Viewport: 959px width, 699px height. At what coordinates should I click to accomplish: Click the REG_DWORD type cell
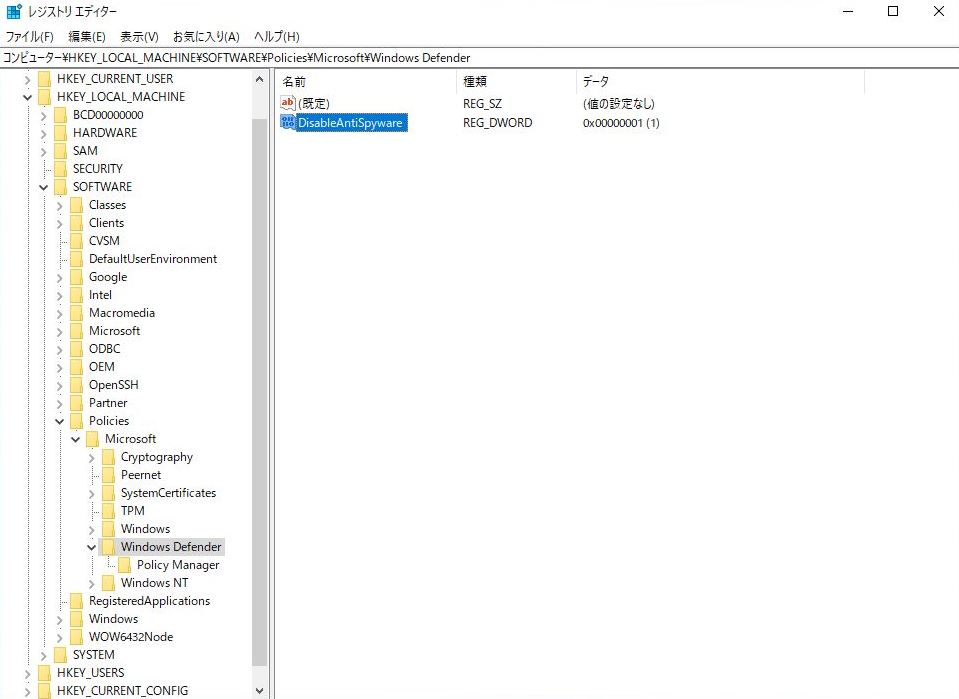[x=497, y=123]
